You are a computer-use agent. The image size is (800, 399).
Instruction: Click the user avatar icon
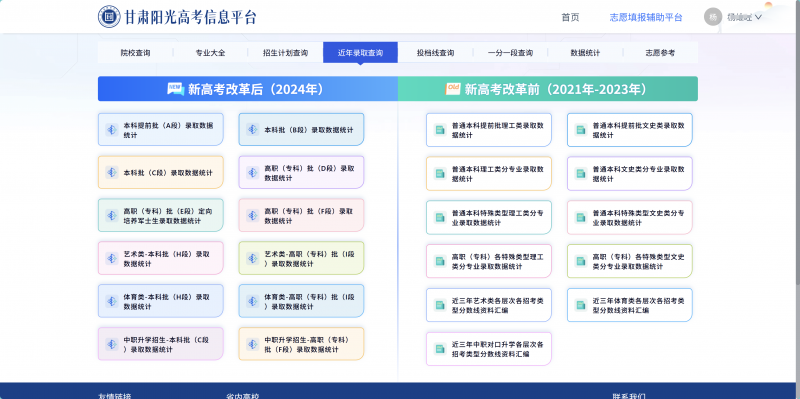pos(713,17)
